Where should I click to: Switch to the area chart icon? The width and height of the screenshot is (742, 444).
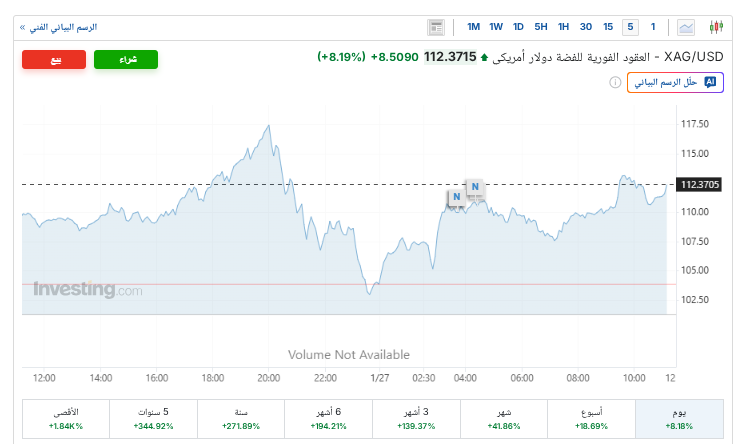686,27
